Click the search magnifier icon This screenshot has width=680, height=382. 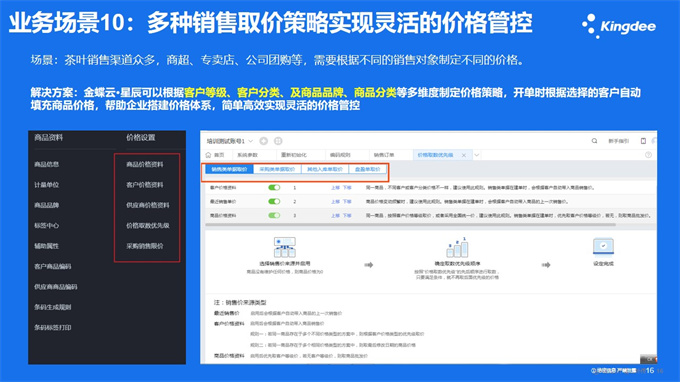tap(594, 141)
